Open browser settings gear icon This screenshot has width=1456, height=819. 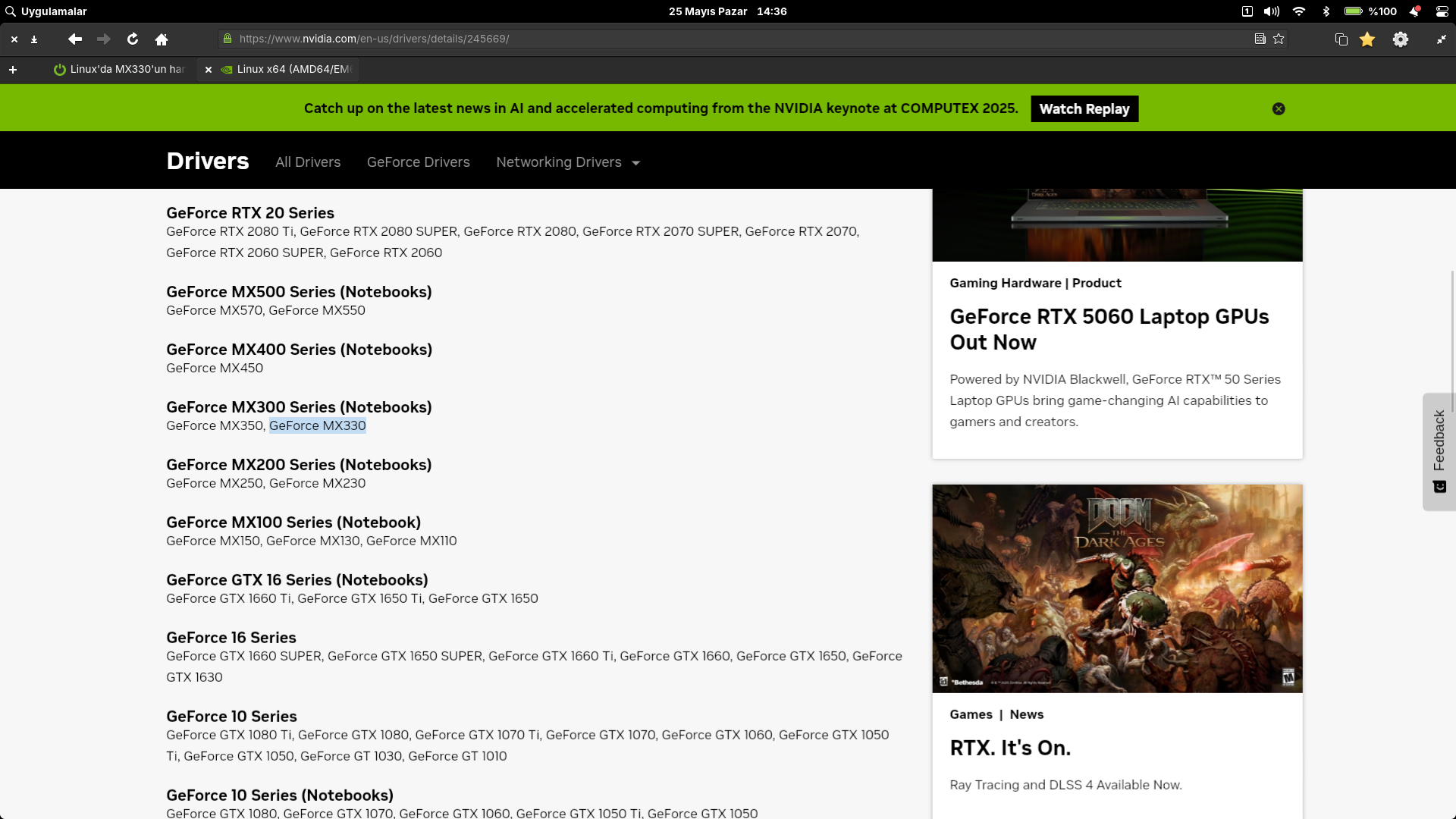tap(1401, 39)
